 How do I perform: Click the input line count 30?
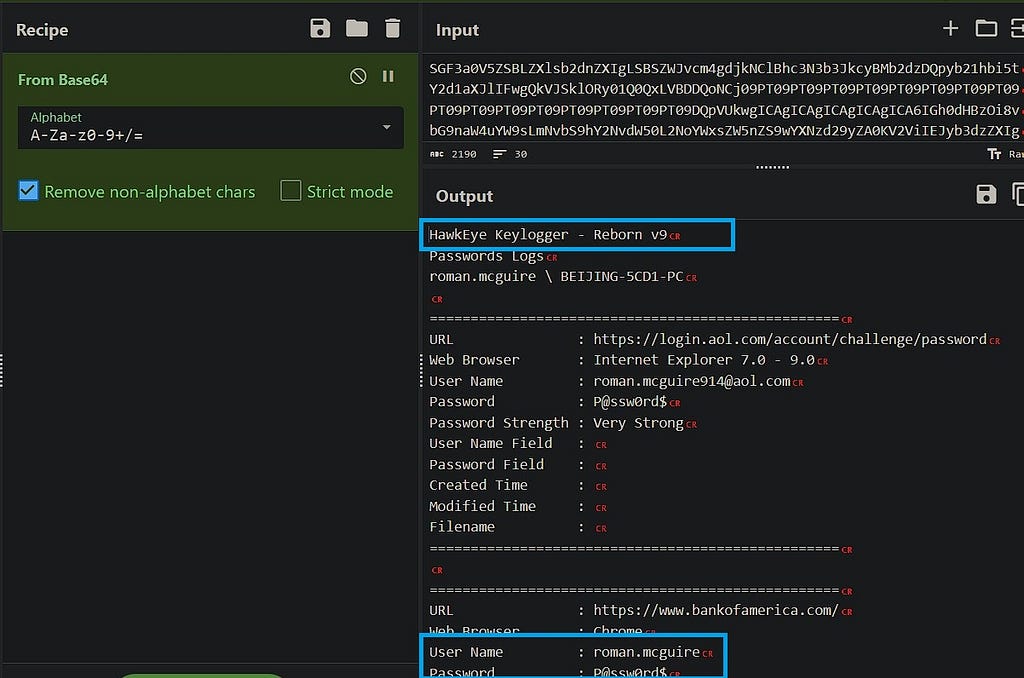(x=520, y=154)
